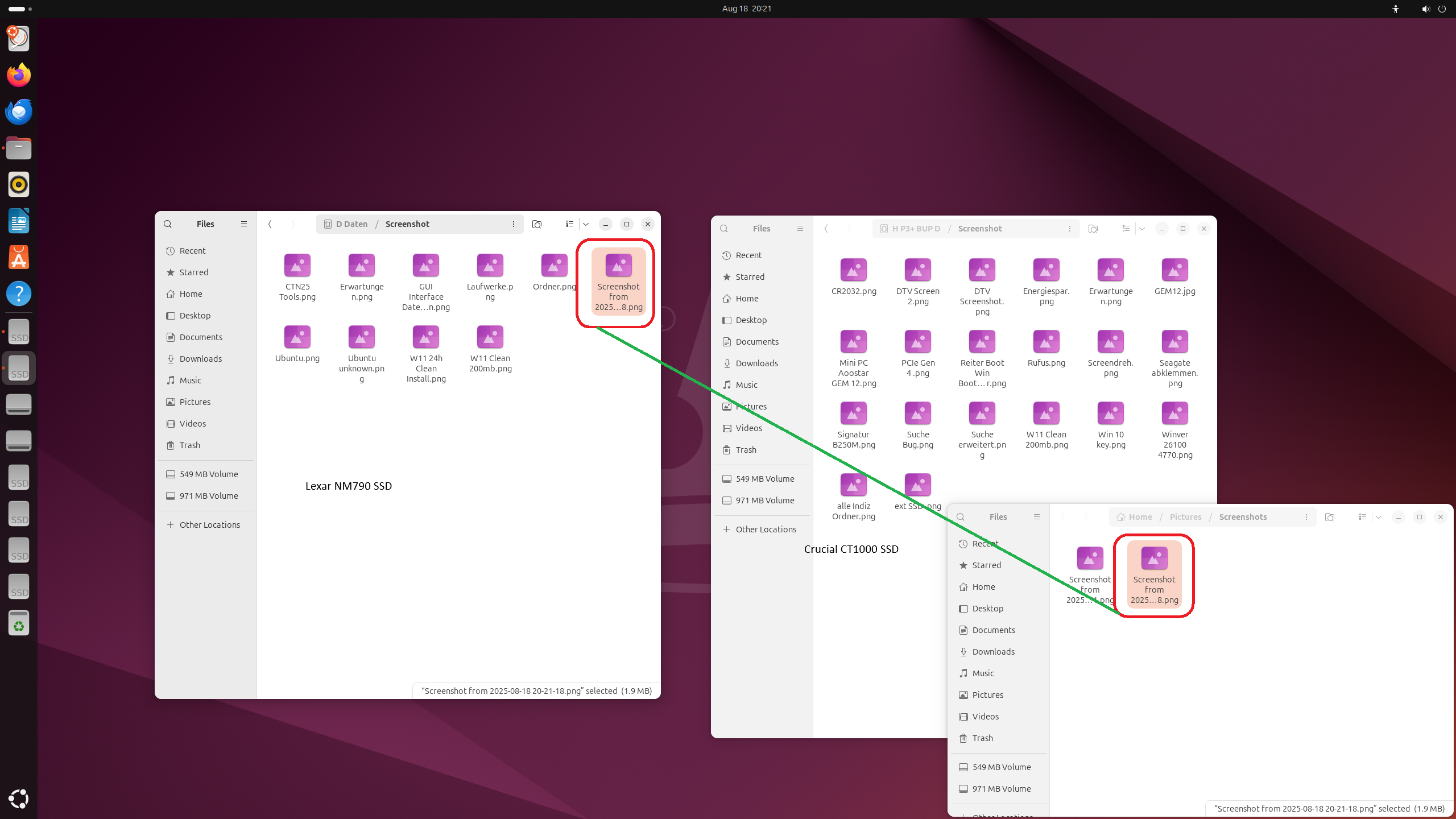Open LibreOffice Writer from the dock
The width and height of the screenshot is (1456, 819).
[x=19, y=221]
